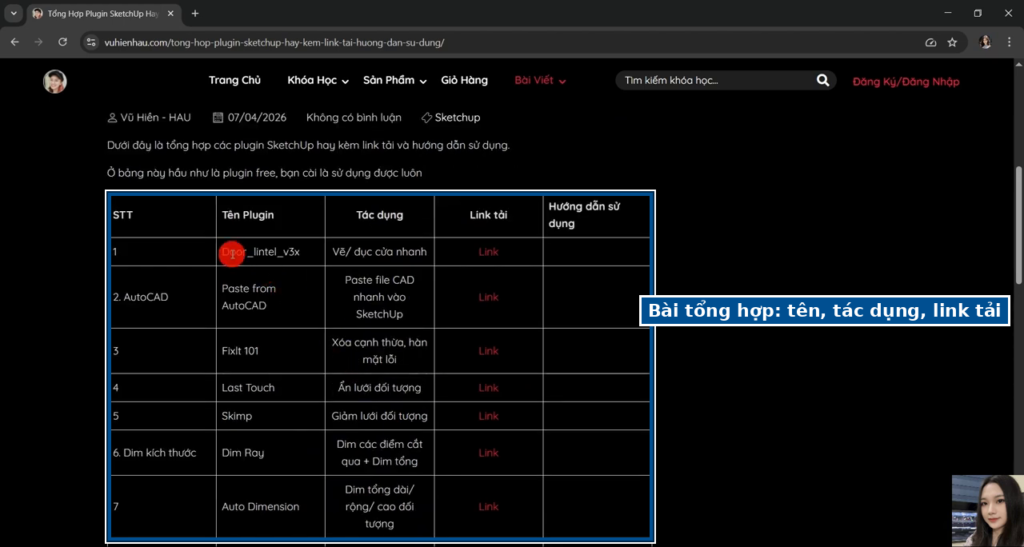The width and height of the screenshot is (1024, 547).
Task: Click the Auto Dimension plugin name
Action: pyautogui.click(x=261, y=507)
